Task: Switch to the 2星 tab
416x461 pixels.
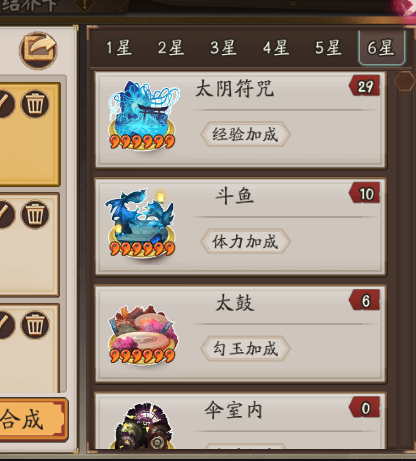Action: point(171,47)
